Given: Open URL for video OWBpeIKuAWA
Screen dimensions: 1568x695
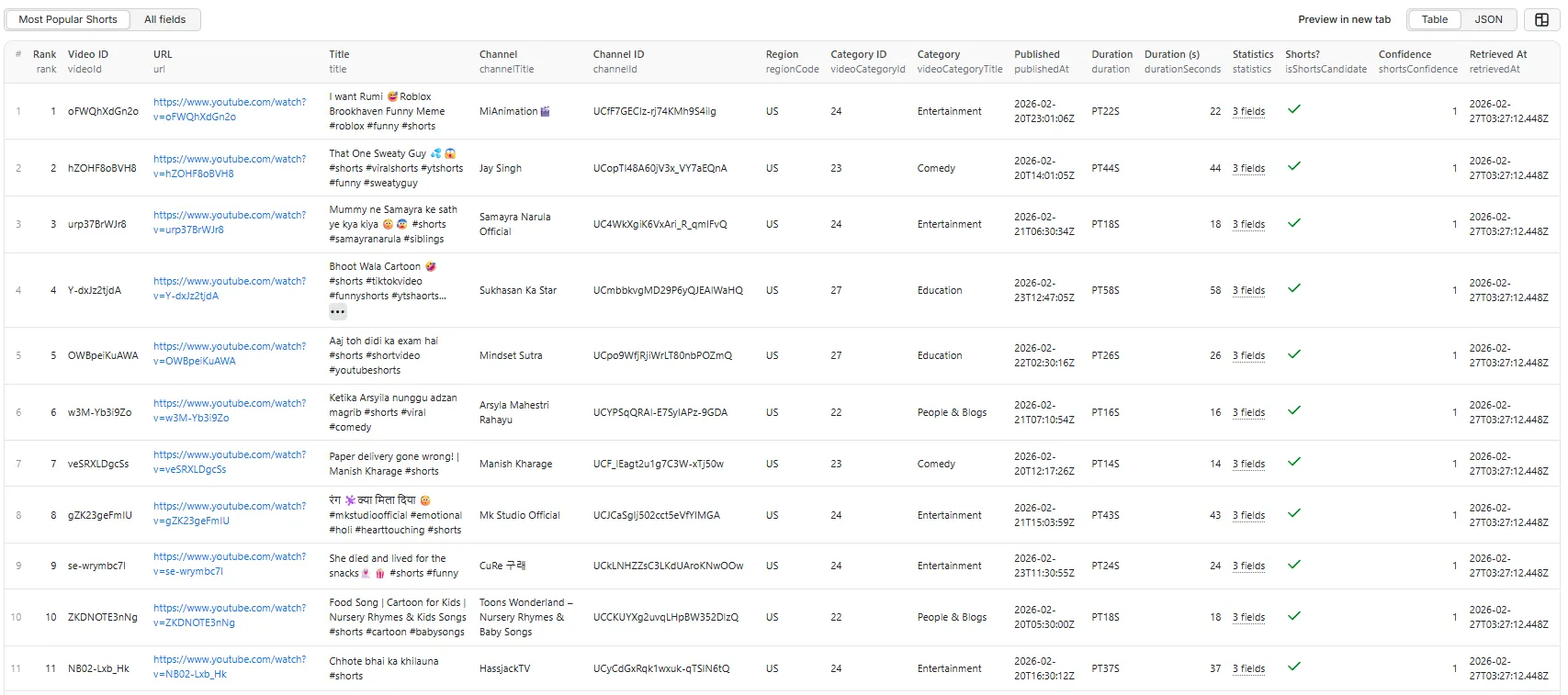Looking at the screenshot, I should click(x=230, y=353).
